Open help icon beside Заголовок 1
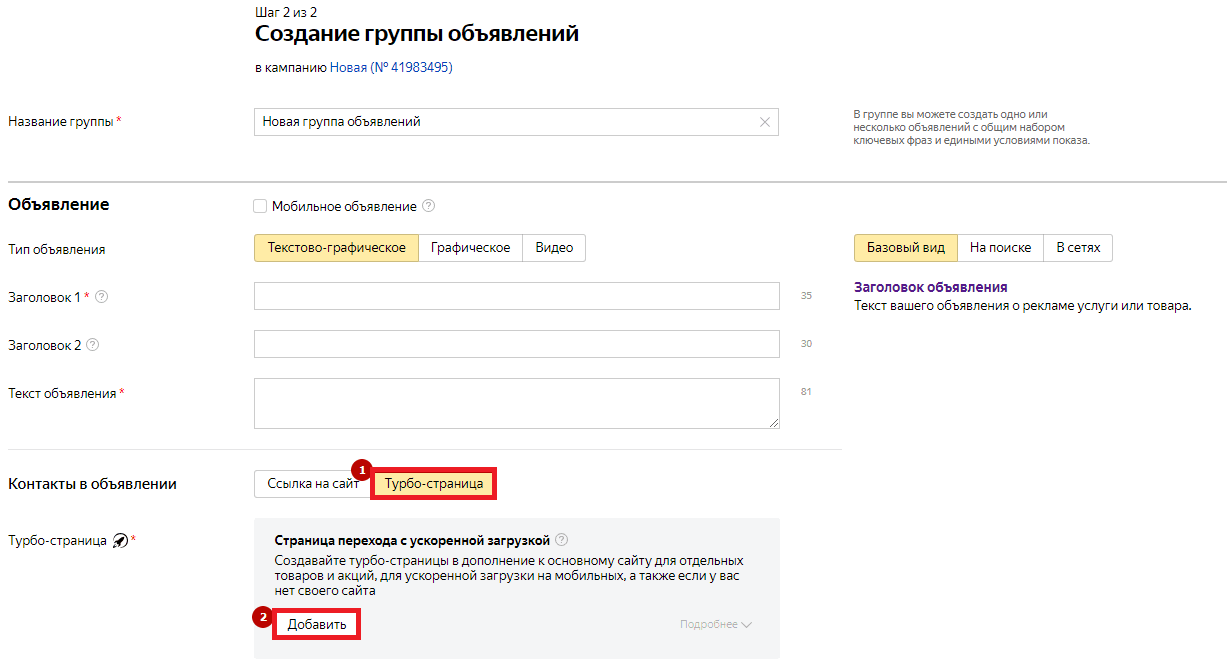 pos(101,297)
